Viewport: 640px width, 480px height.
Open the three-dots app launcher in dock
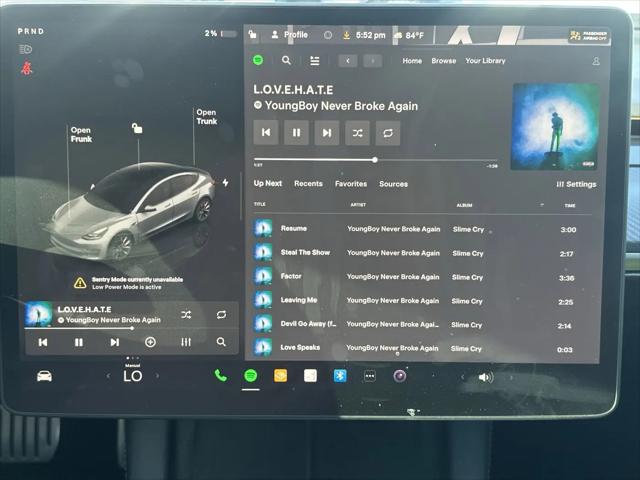click(x=370, y=376)
